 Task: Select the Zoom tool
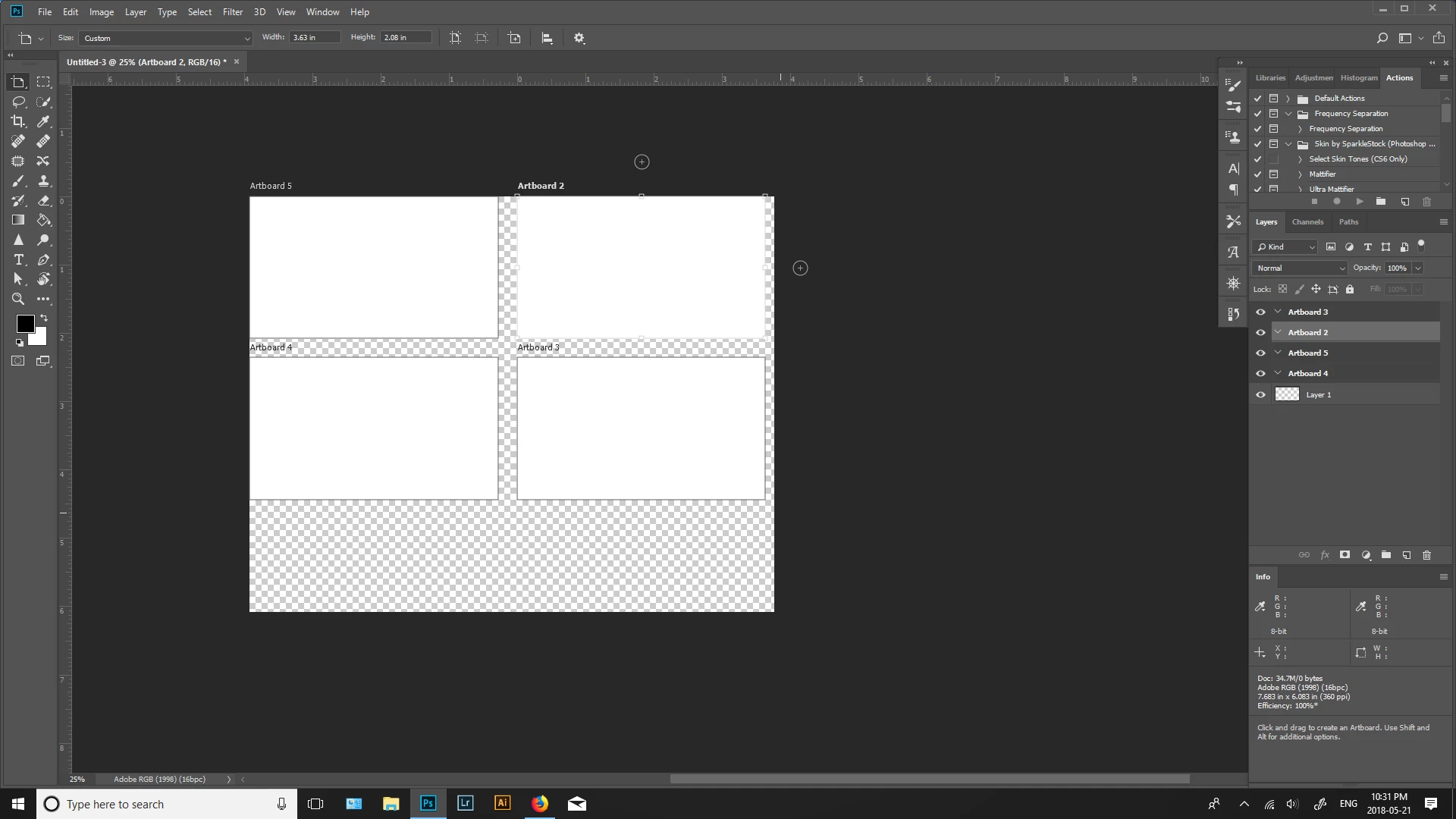click(x=18, y=299)
